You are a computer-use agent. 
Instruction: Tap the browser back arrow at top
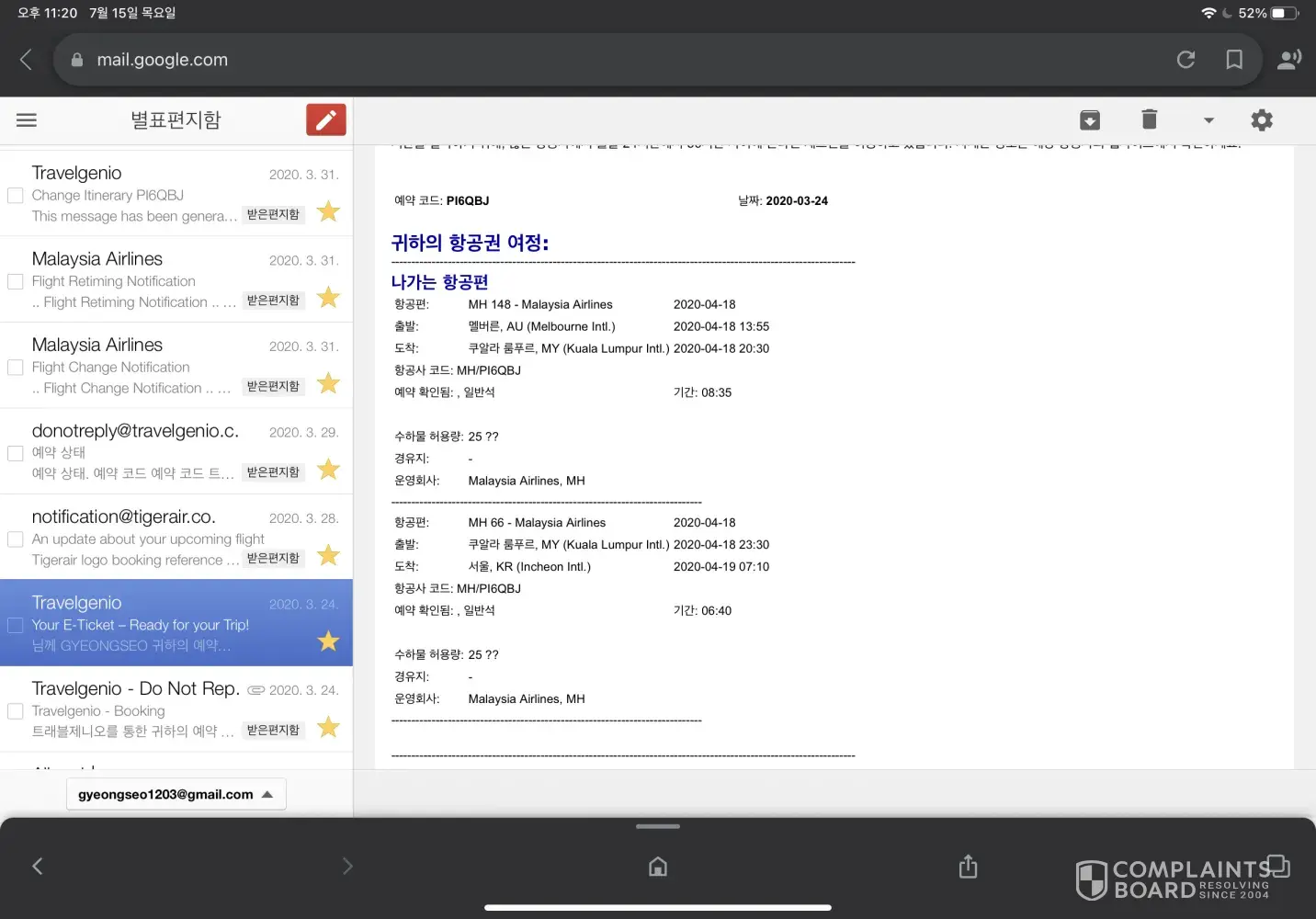pyautogui.click(x=26, y=60)
